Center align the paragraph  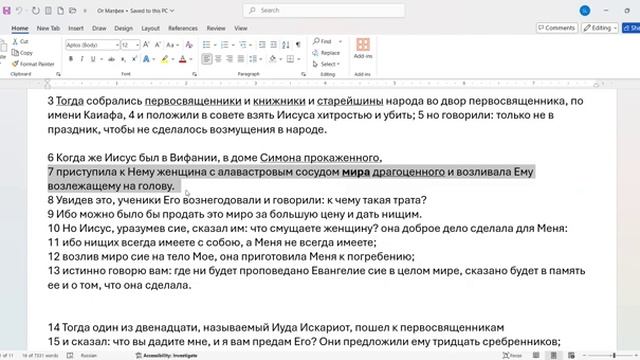(x=218, y=59)
